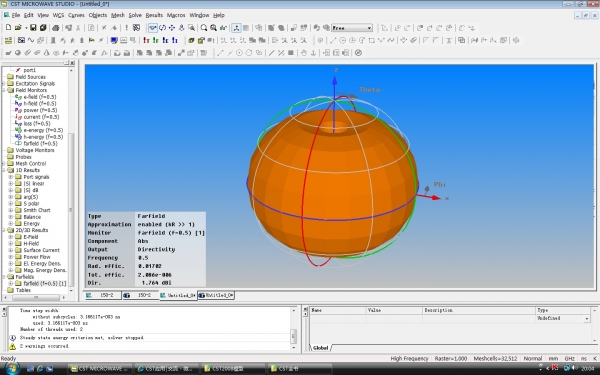
Task: Create a cone with the cone tool
Action: (47, 53)
